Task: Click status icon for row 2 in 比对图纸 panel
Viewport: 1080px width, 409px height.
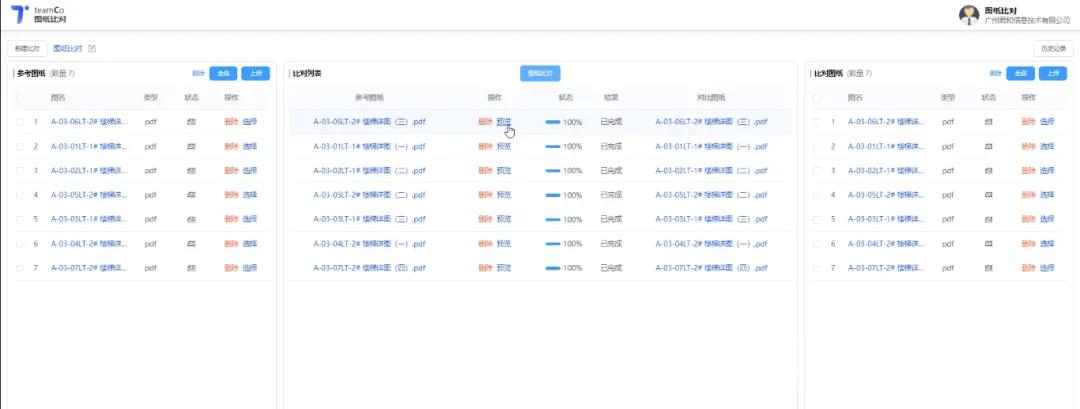Action: pos(989,146)
